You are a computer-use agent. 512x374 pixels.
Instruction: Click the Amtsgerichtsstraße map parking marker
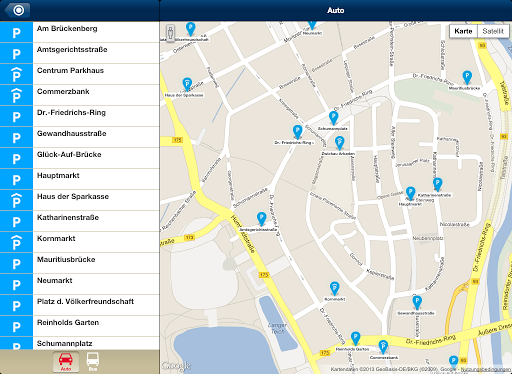click(x=262, y=219)
